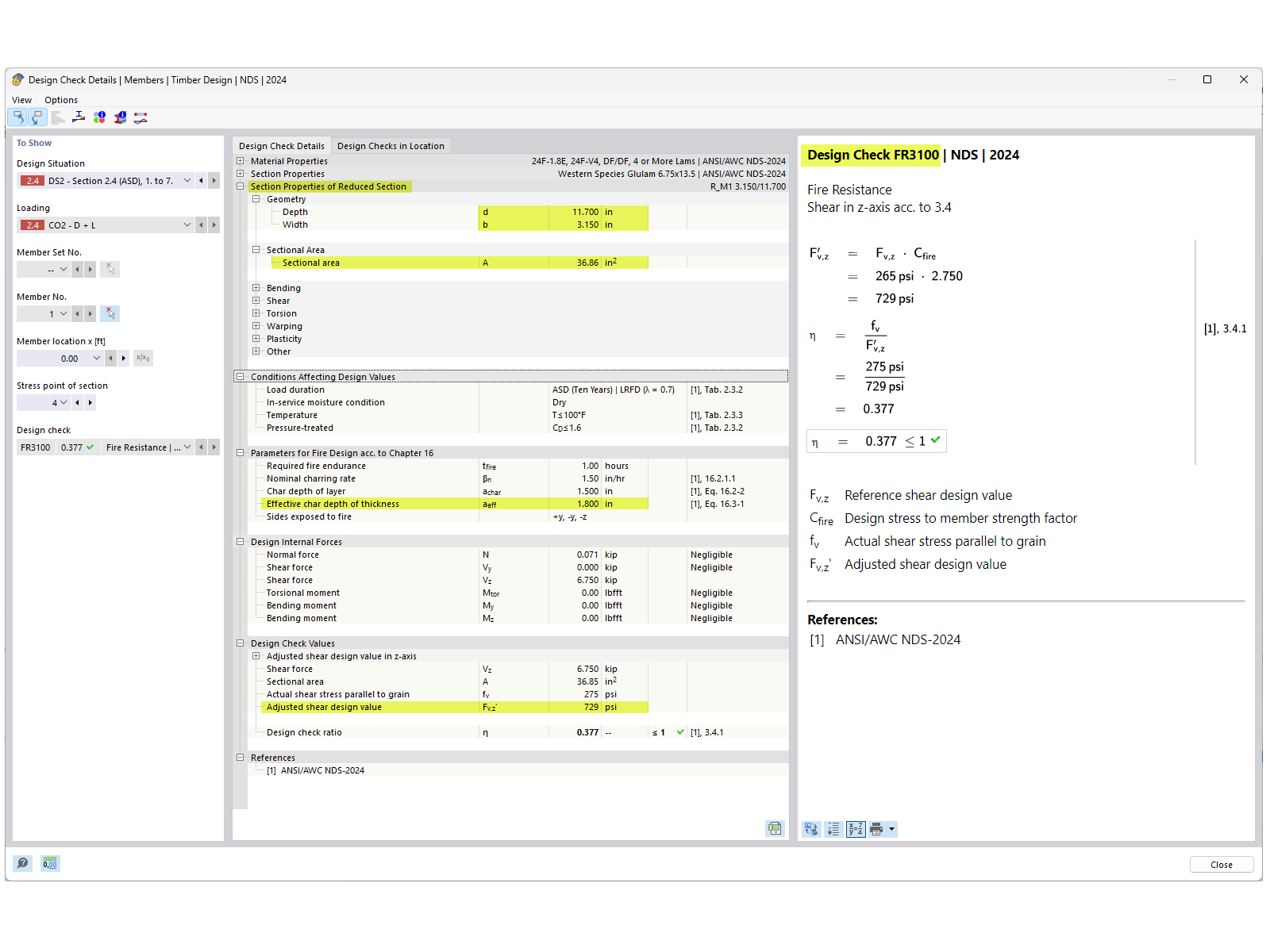The image size is (1270, 952).
Task: Click the section stress diagram toolbar icon
Action: (79, 117)
